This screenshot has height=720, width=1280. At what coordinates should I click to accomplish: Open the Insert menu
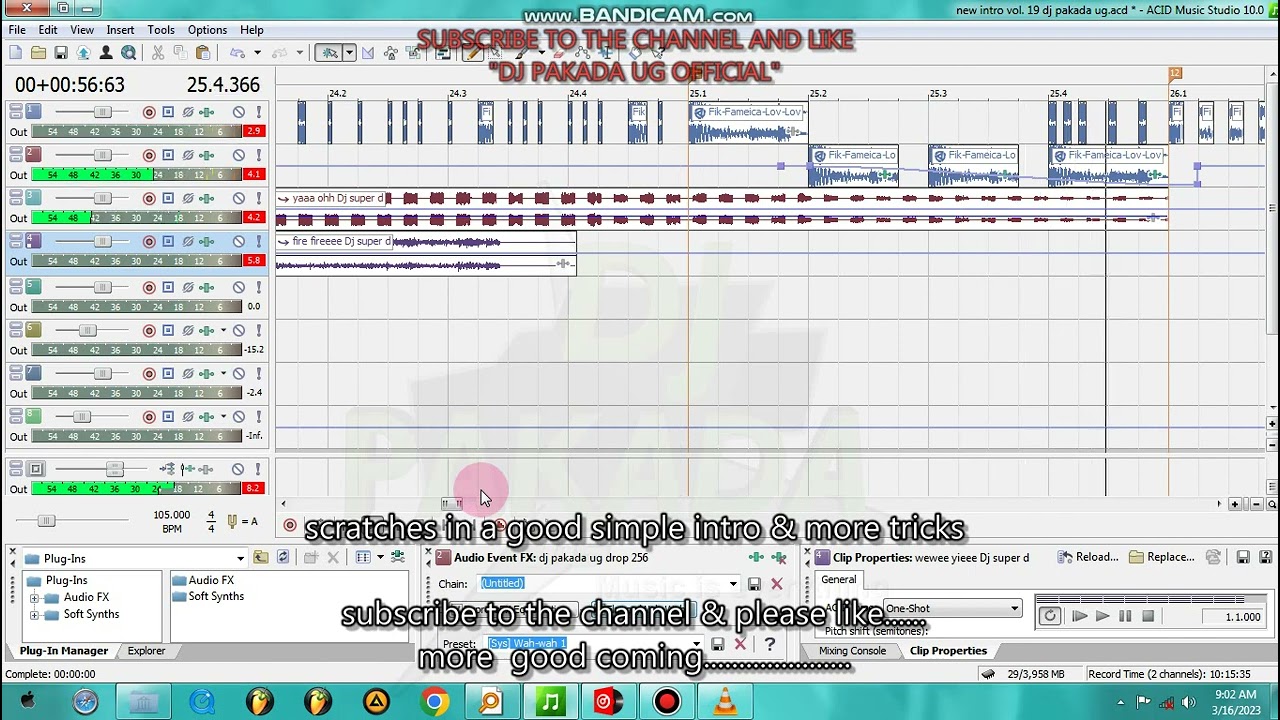pyautogui.click(x=120, y=30)
